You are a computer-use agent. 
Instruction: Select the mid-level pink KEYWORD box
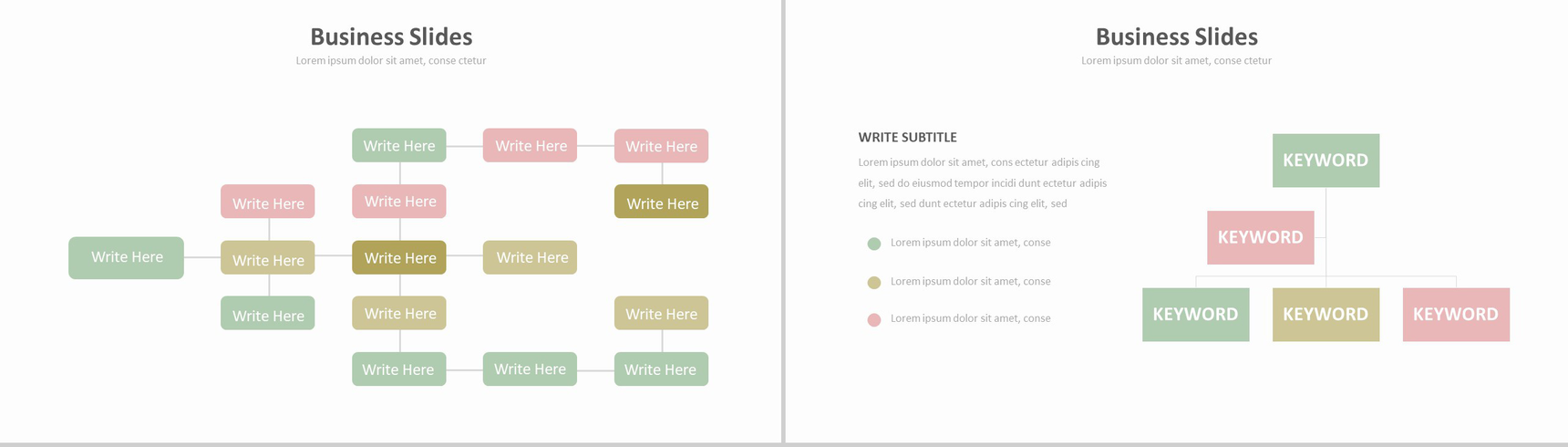(x=1260, y=237)
